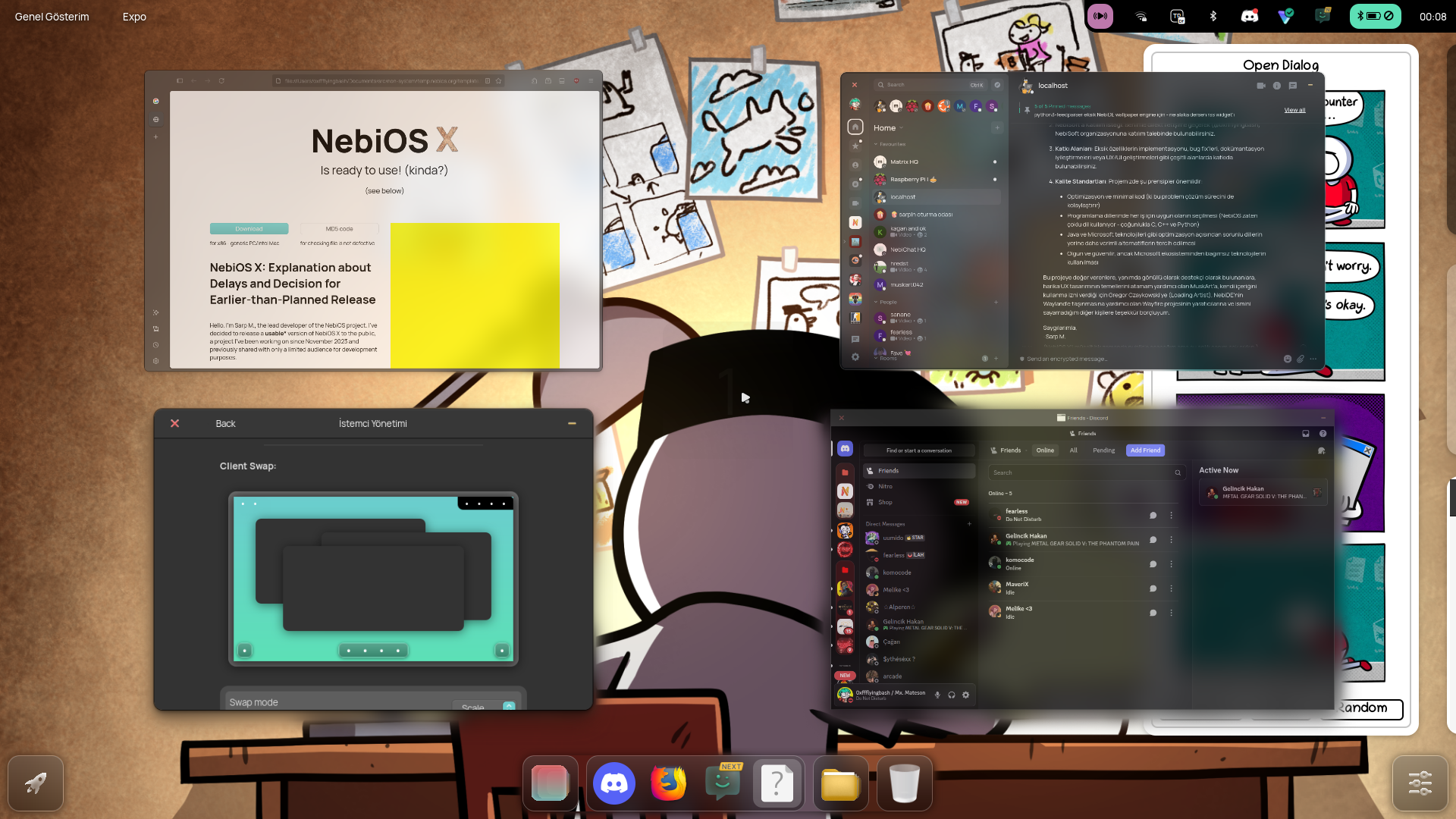Viewport: 1456px width, 819px height.
Task: Open Expo in the top bar
Action: click(x=134, y=17)
